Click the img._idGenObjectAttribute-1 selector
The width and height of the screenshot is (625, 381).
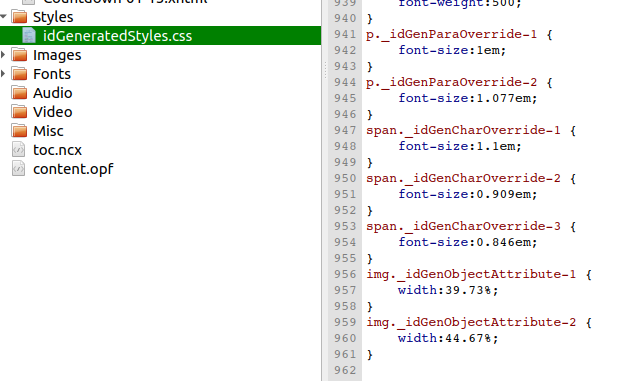click(471, 274)
